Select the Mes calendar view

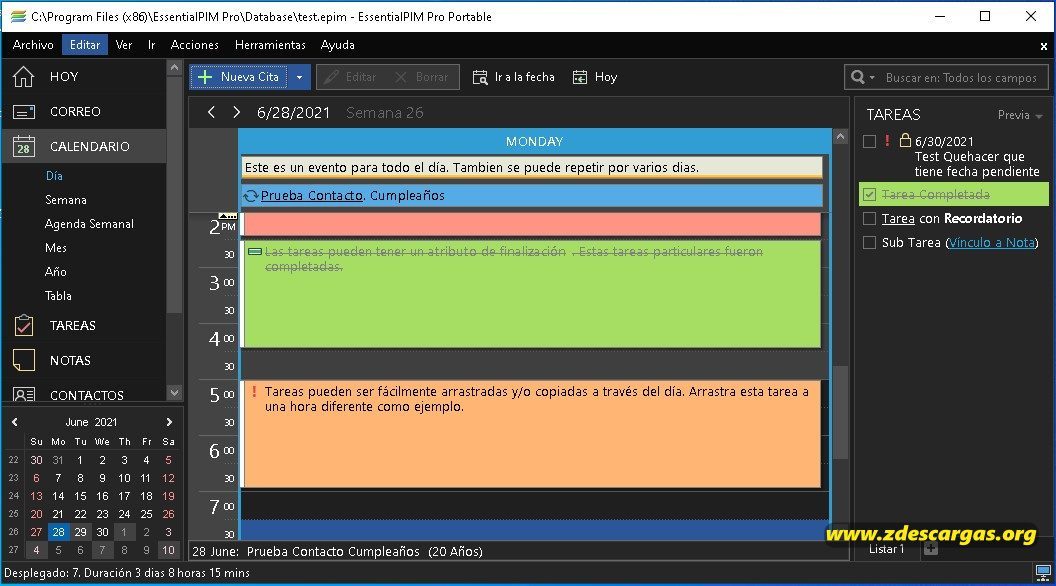coord(56,248)
